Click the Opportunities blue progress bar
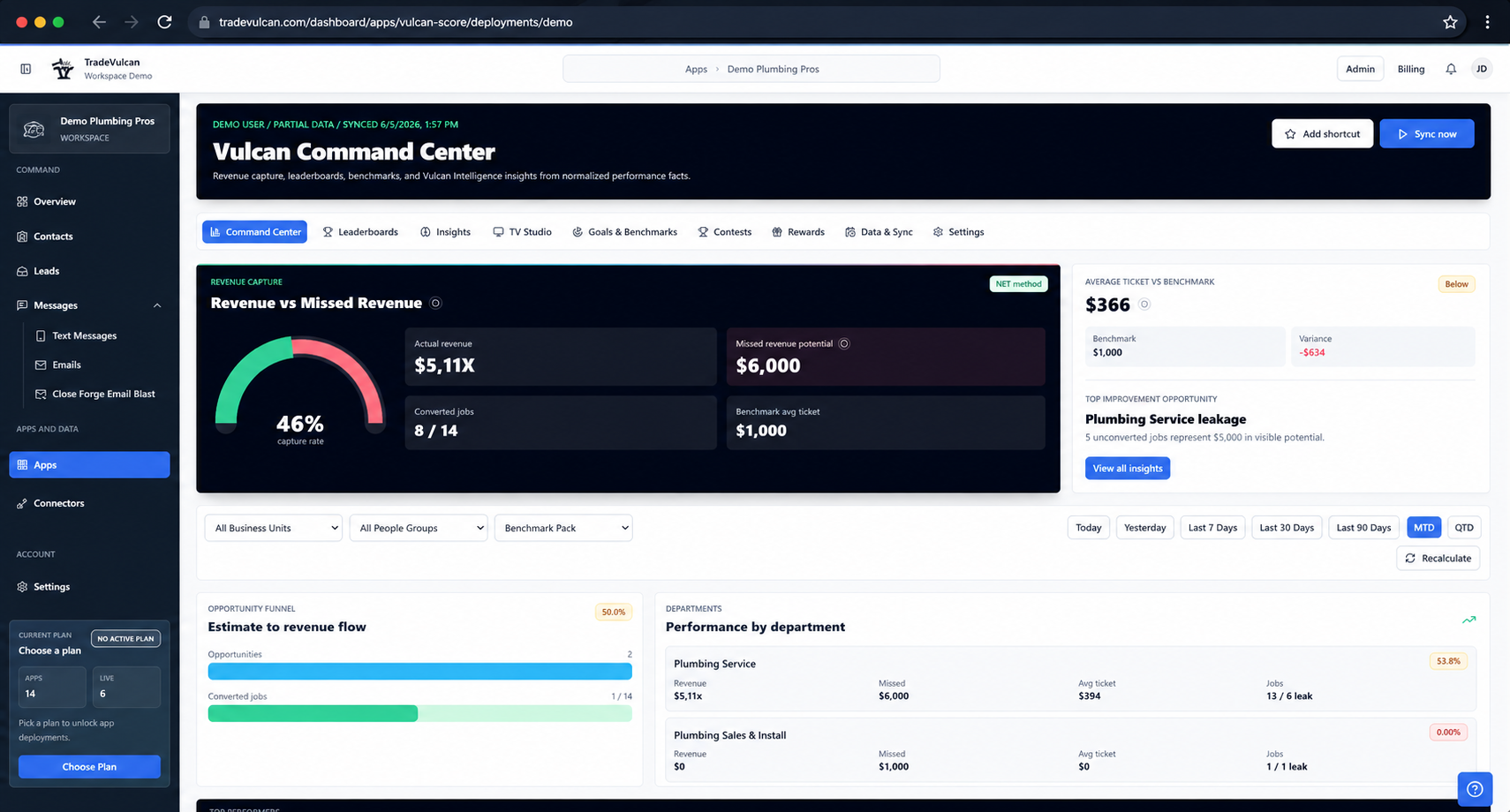 click(419, 672)
